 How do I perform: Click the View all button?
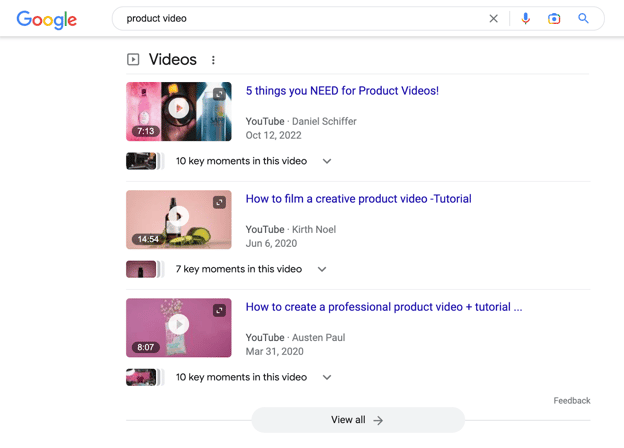click(x=358, y=420)
